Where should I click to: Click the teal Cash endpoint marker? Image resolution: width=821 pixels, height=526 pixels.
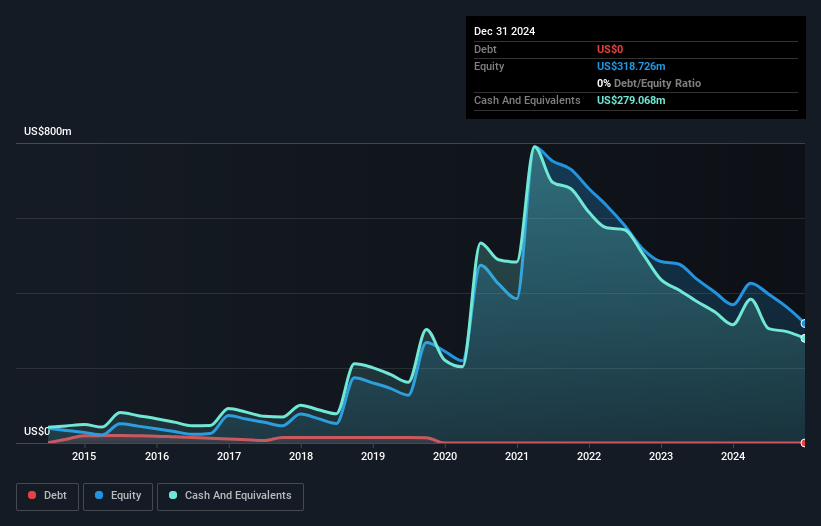804,338
